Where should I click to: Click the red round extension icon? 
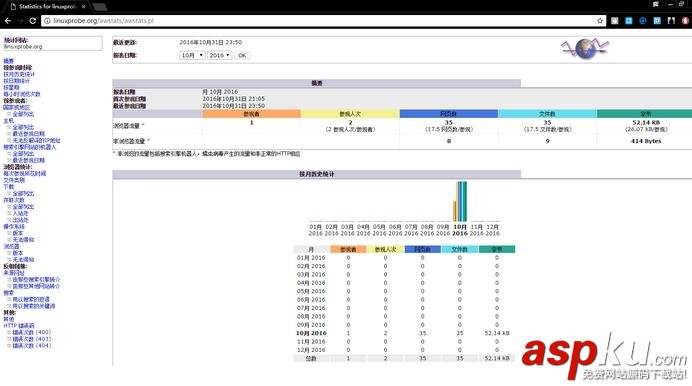(x=686, y=21)
